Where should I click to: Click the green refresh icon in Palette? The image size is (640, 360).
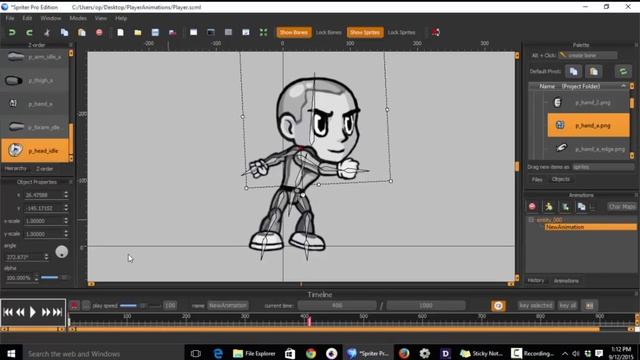[623, 71]
